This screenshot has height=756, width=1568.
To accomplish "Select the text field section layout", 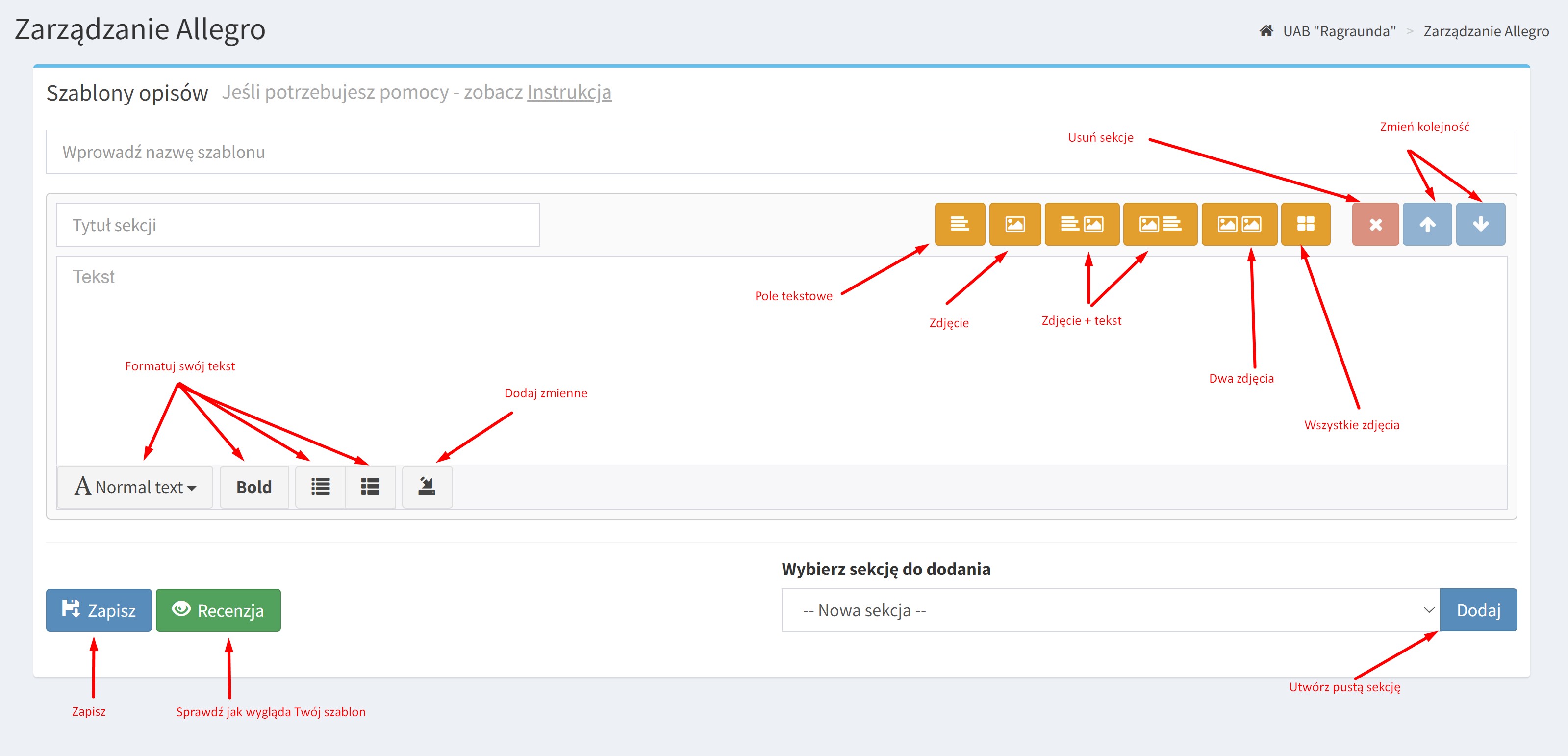I will pos(960,224).
